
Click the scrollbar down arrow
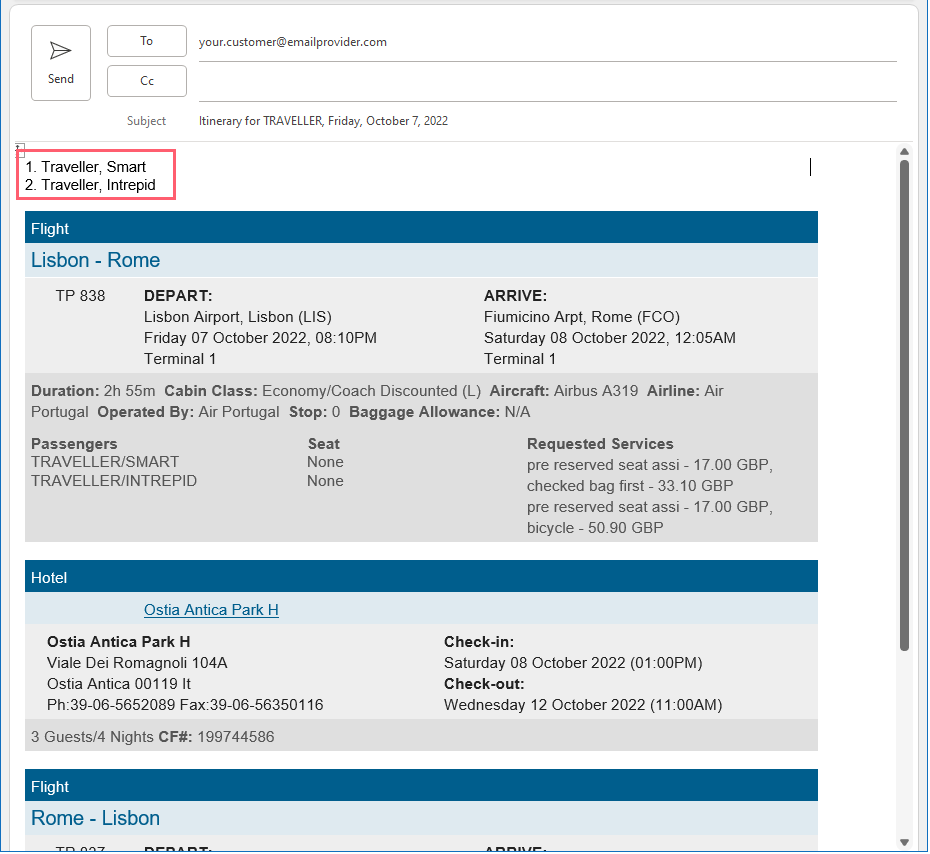point(904,842)
